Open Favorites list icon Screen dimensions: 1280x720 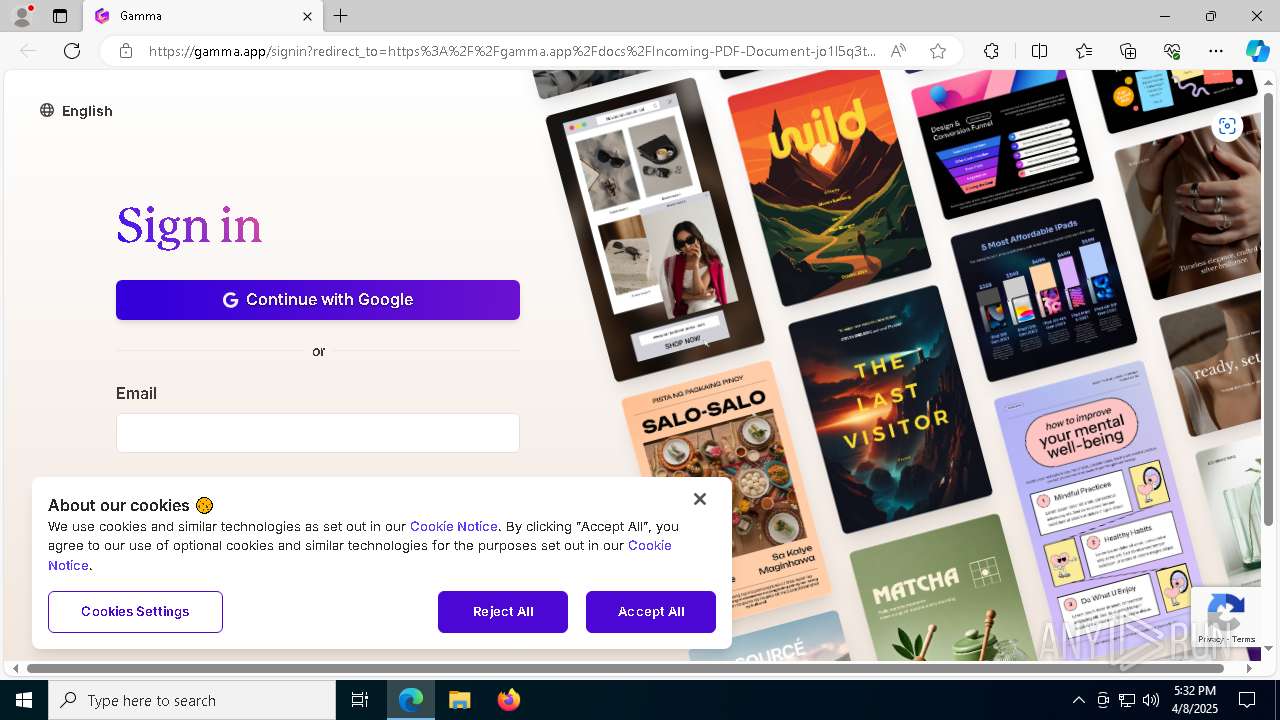pyautogui.click(x=1084, y=51)
